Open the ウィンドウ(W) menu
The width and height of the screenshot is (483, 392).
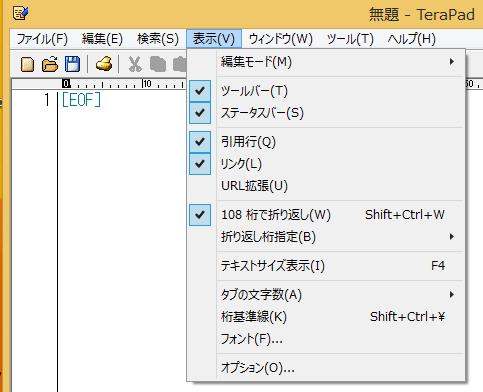coord(281,39)
